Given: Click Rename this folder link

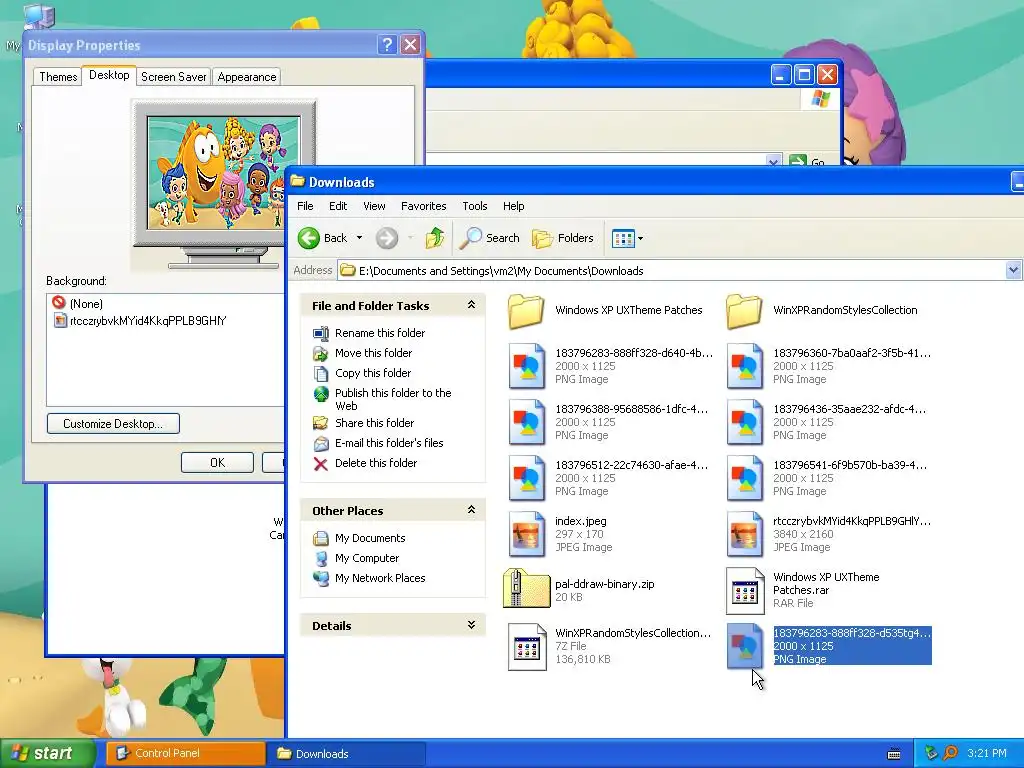Looking at the screenshot, I should 379,333.
